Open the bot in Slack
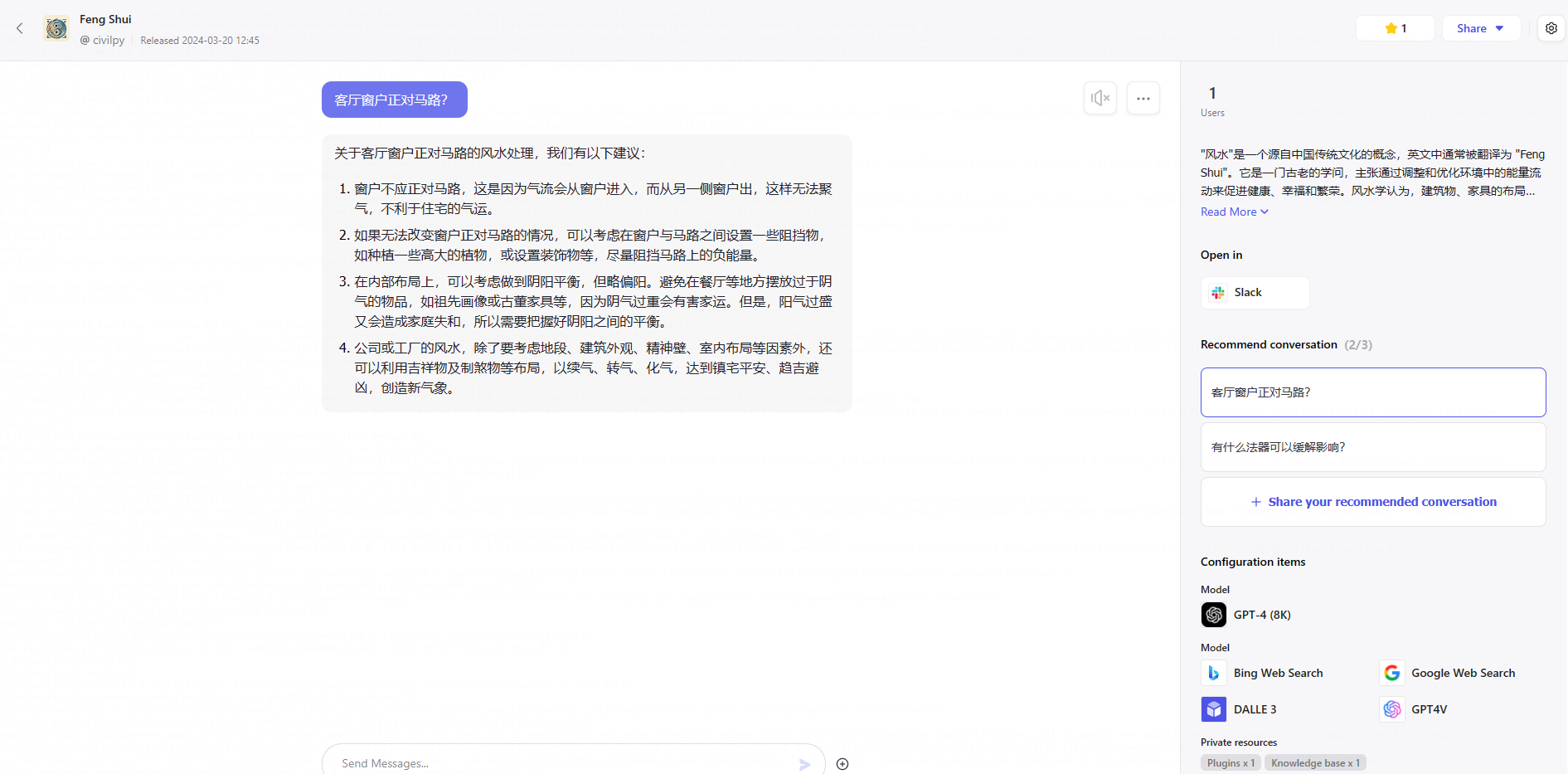 click(x=1255, y=293)
